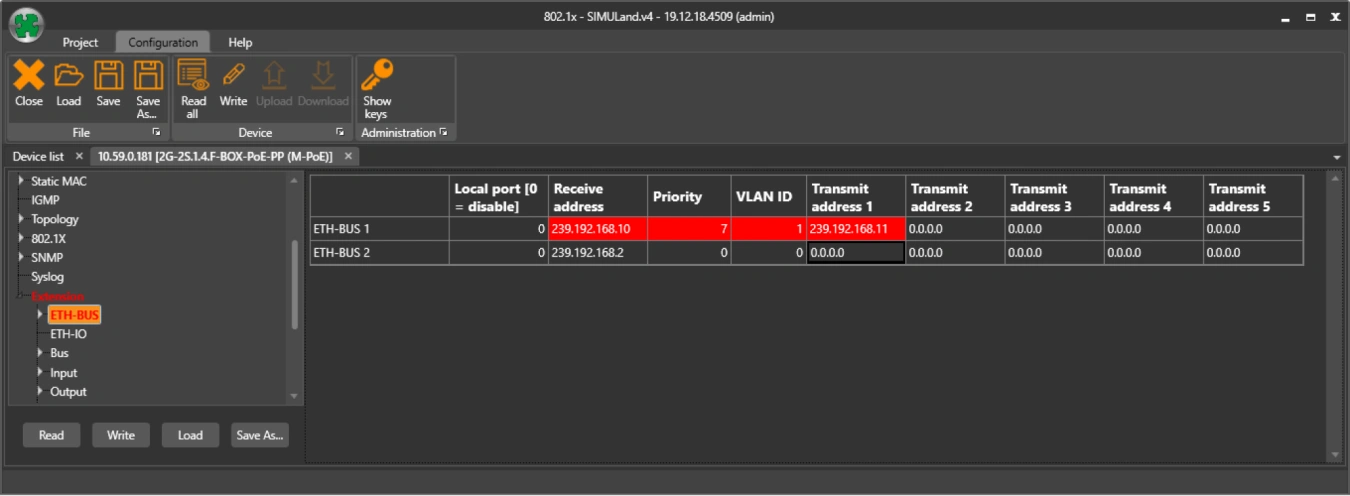Click the SIMULand application logo

click(26, 25)
